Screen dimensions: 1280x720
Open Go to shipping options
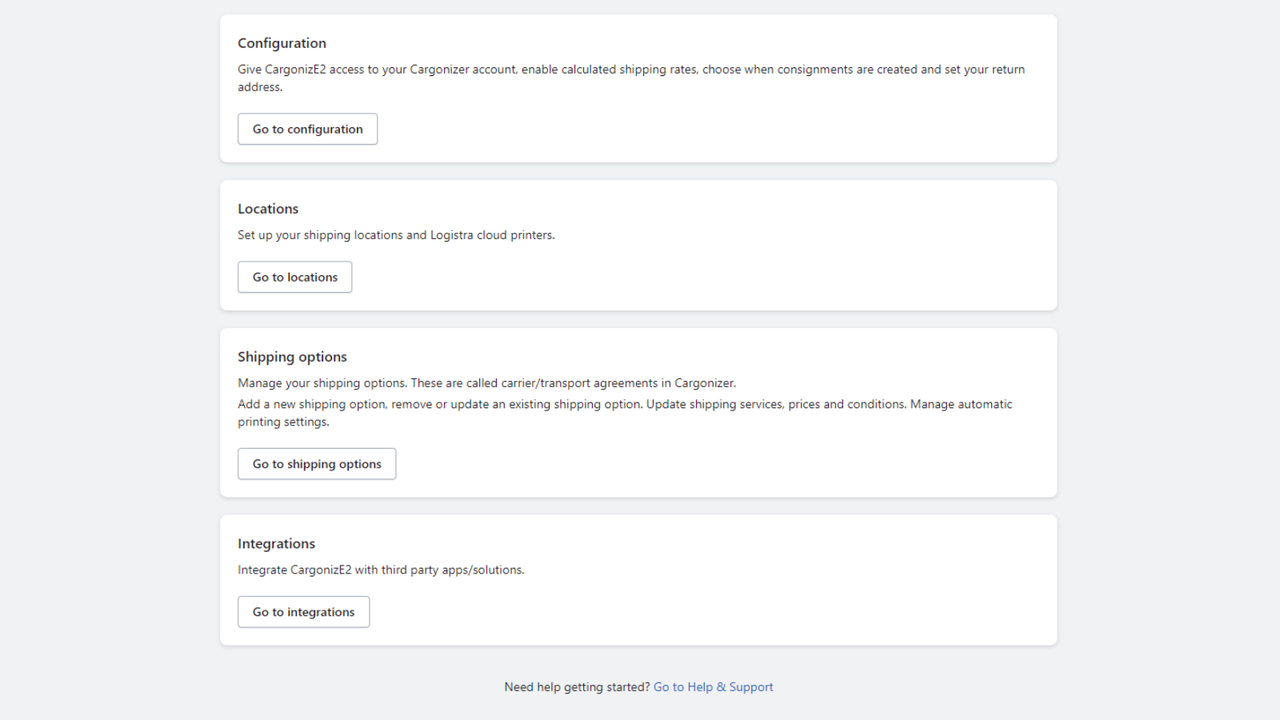317,464
